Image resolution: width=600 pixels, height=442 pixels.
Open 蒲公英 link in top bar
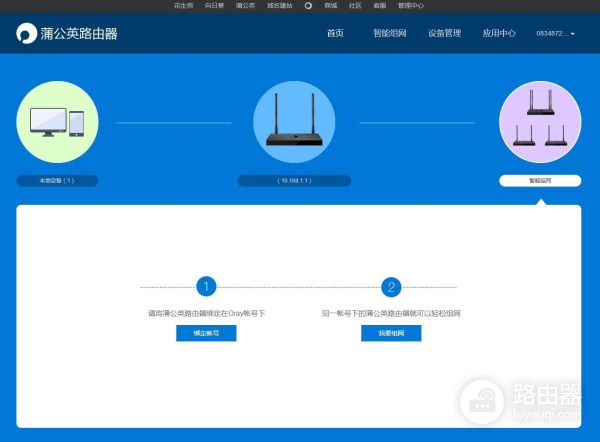pyautogui.click(x=245, y=6)
